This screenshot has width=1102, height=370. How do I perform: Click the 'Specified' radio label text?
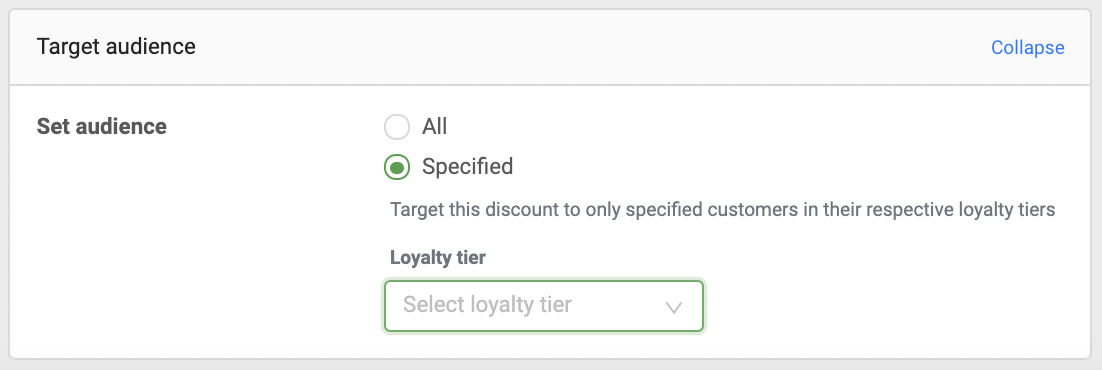pyautogui.click(x=467, y=167)
